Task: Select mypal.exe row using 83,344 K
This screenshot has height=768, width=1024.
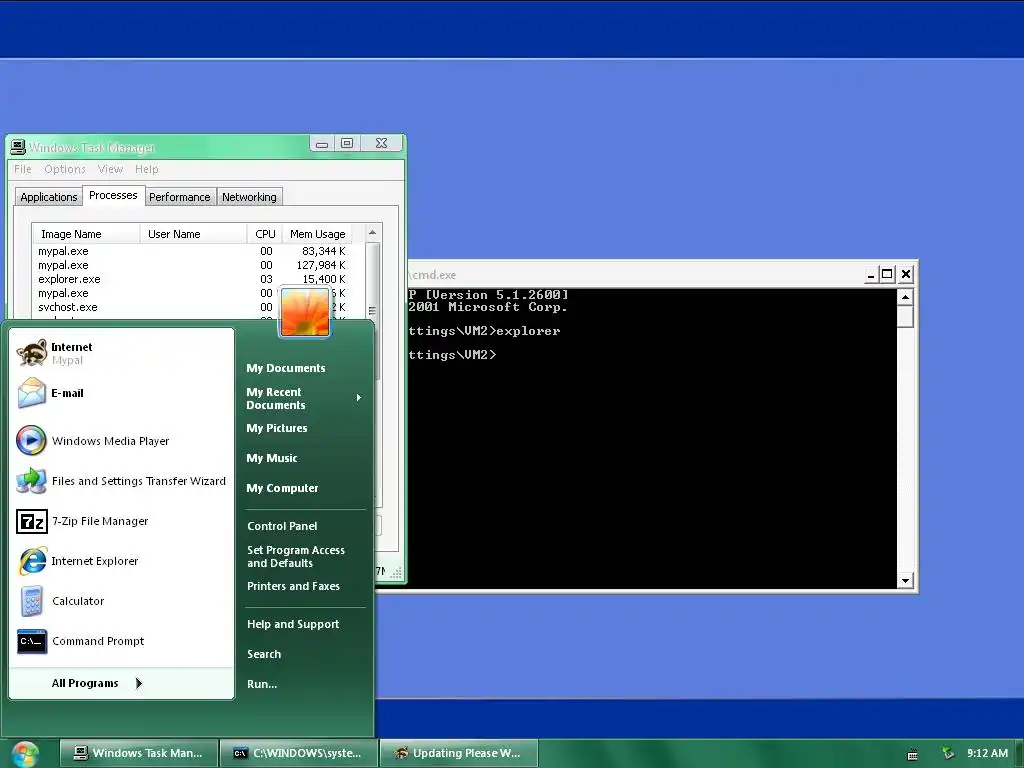Action: pos(191,251)
